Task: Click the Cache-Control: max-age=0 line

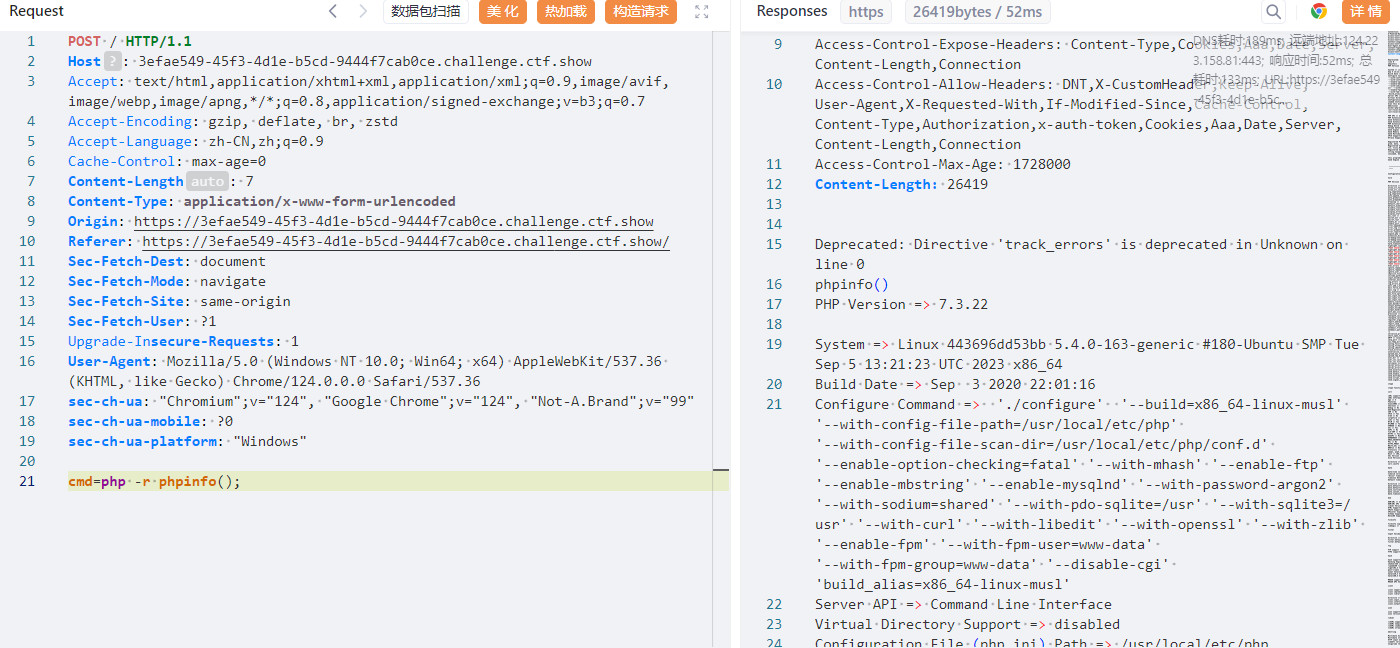Action: pos(167,161)
